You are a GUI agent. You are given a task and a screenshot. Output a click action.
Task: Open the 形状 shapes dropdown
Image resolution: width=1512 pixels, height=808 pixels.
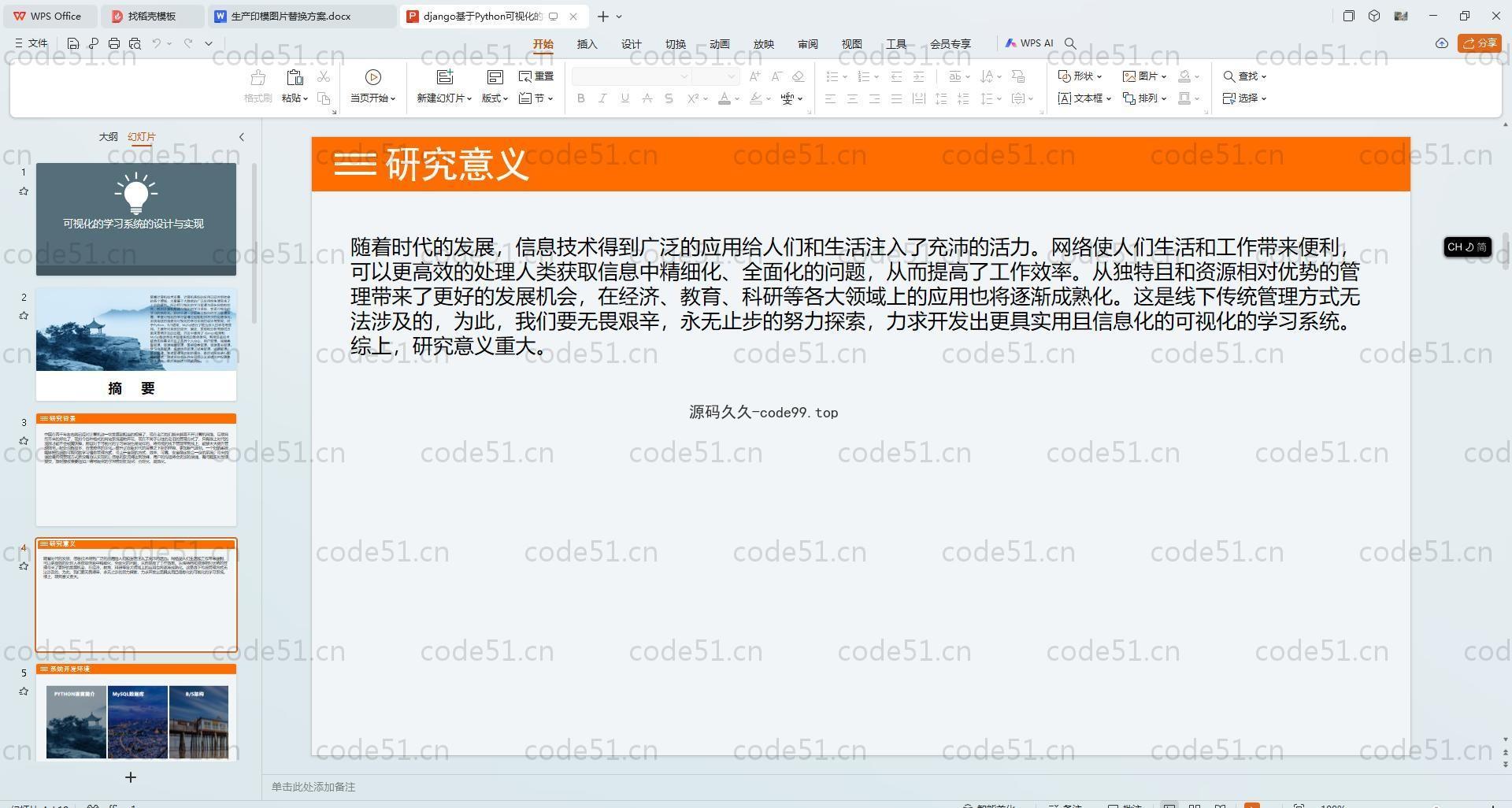click(1080, 76)
